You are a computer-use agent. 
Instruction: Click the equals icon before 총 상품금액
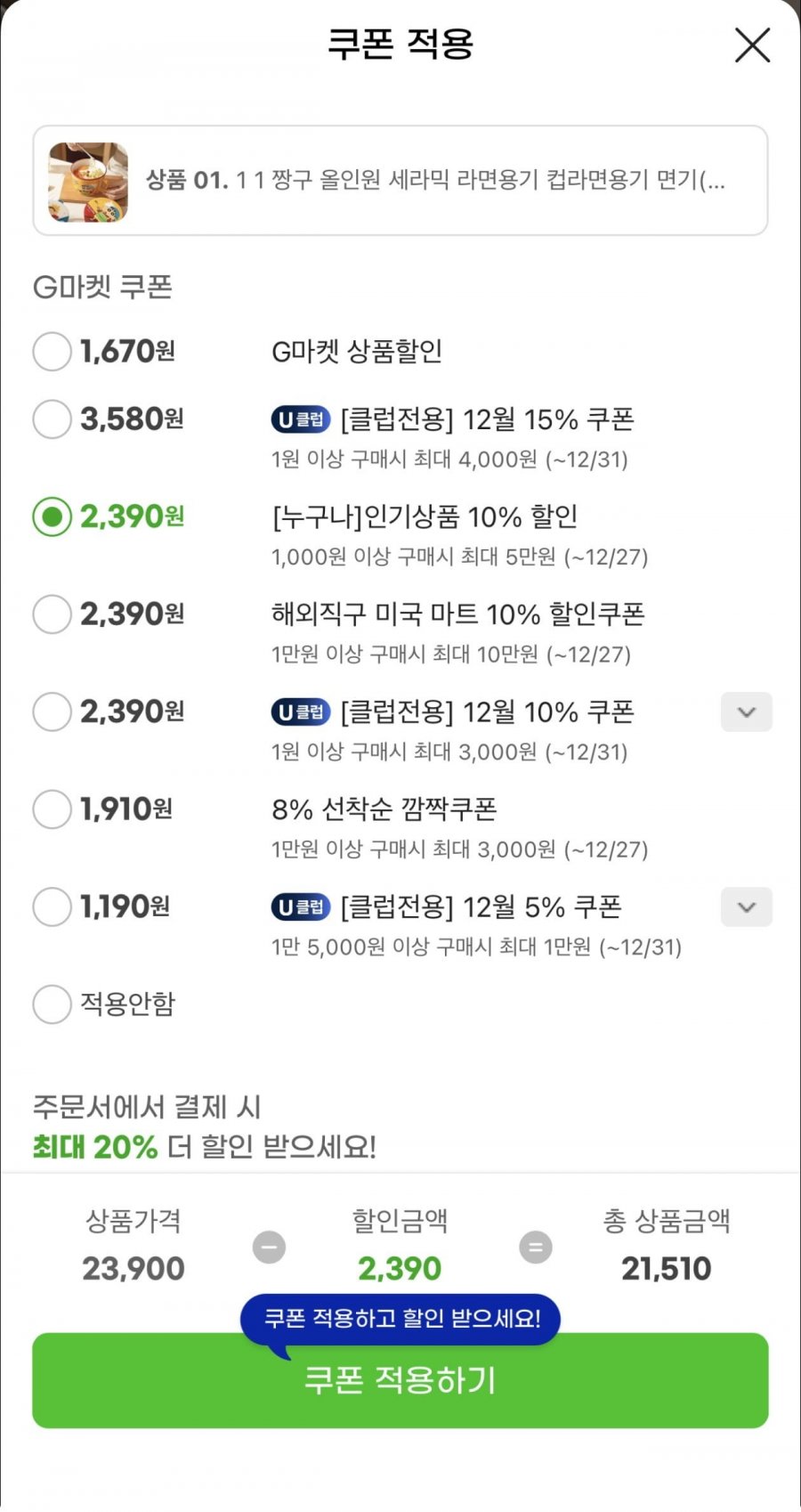[536, 1247]
